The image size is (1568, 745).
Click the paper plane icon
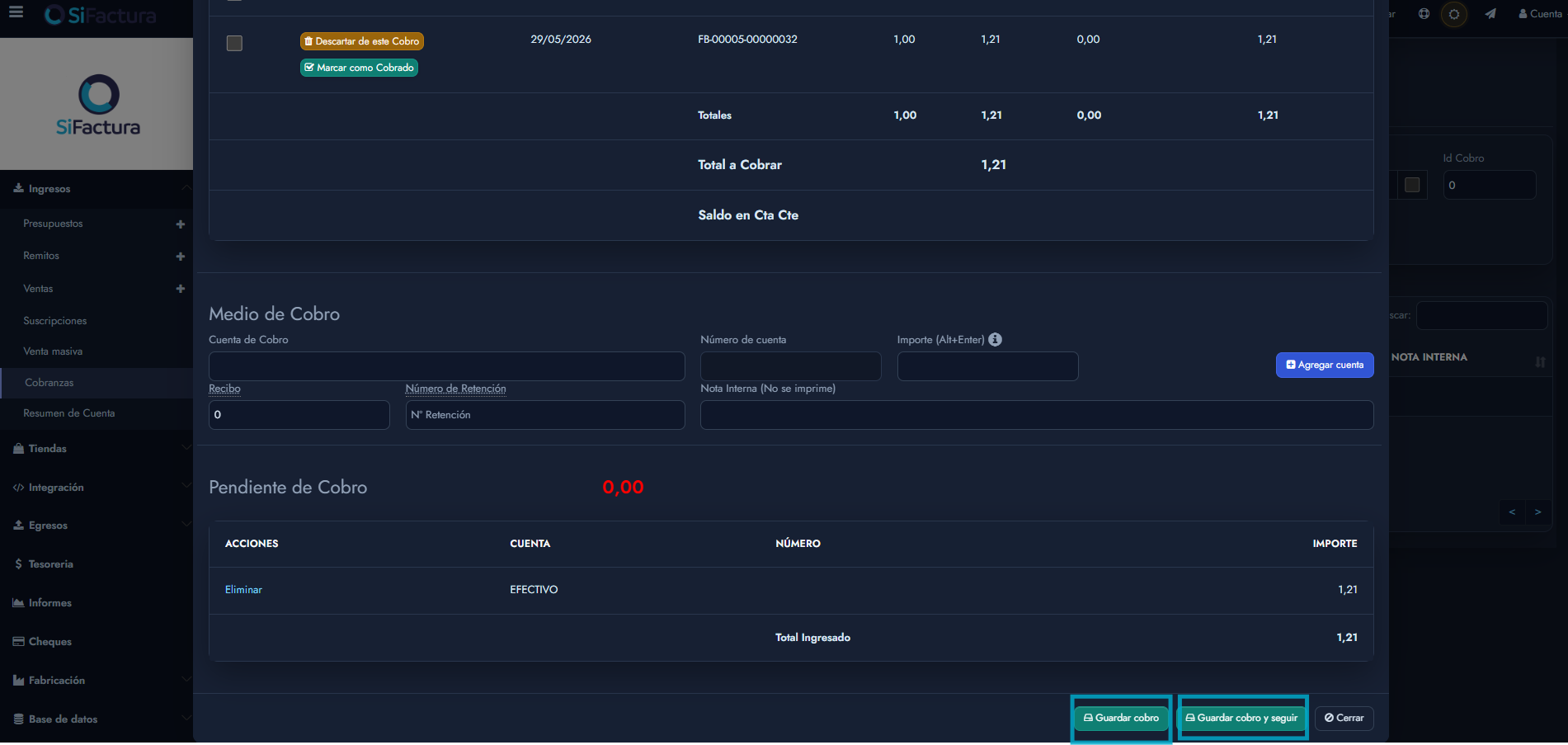coord(1490,14)
